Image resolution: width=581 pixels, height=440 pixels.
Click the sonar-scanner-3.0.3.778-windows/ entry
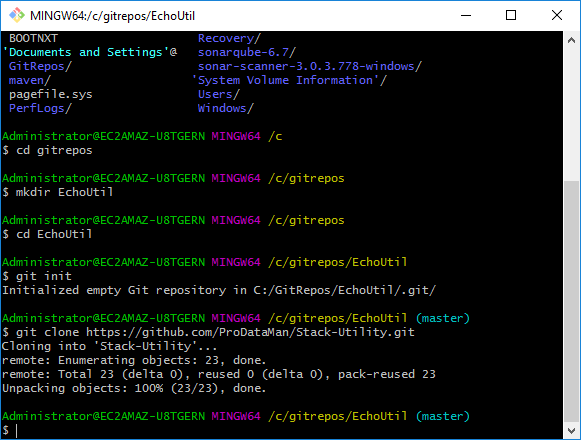[310, 66]
